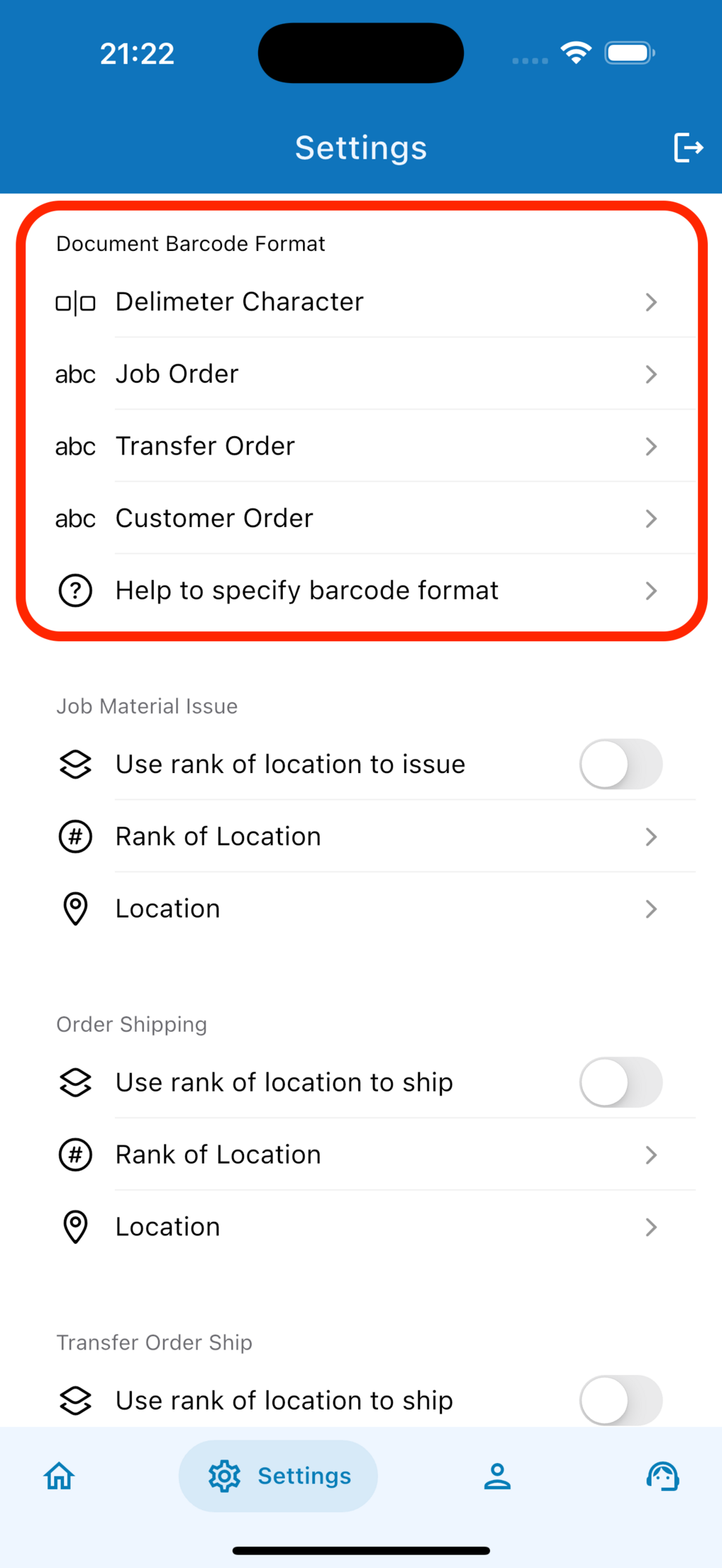Expand the Customer Order chevron
722x1568 pixels.
pyautogui.click(x=651, y=519)
